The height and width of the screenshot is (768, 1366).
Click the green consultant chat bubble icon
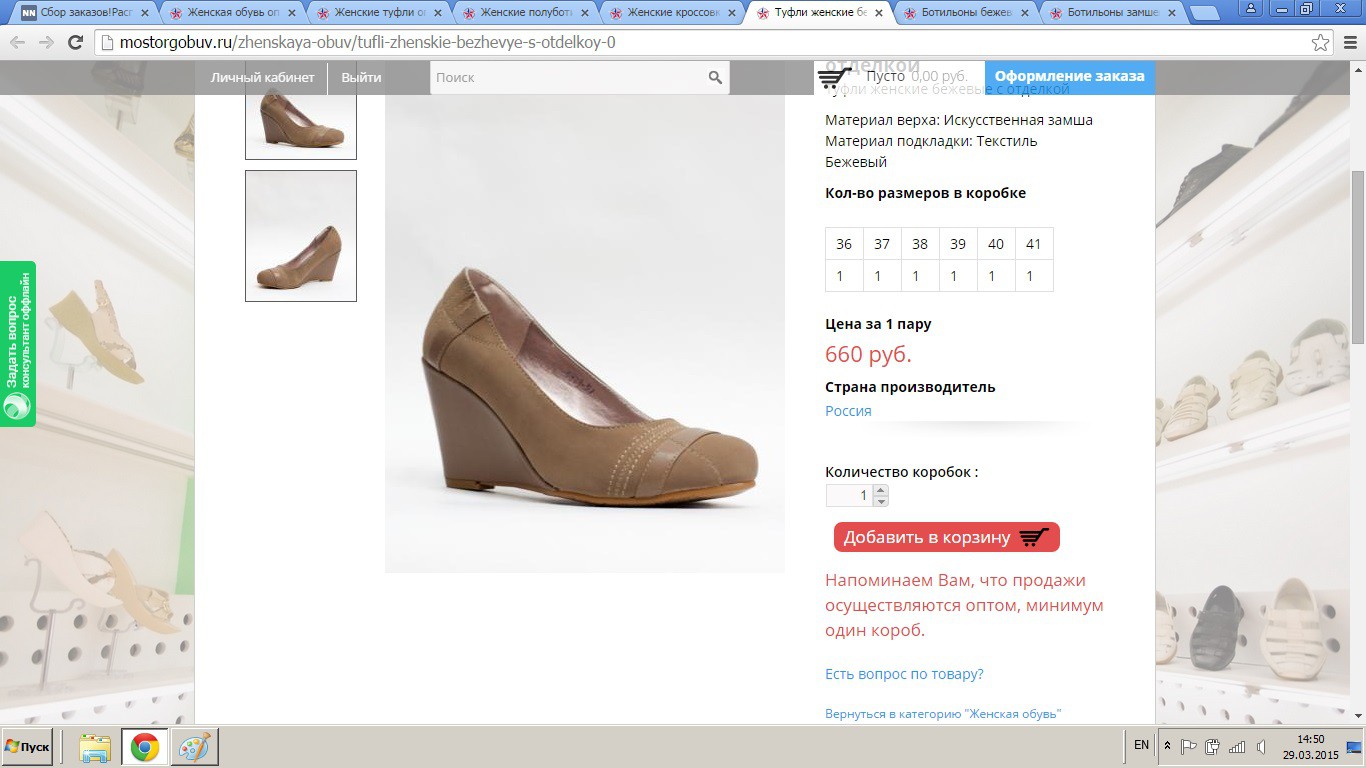17,406
